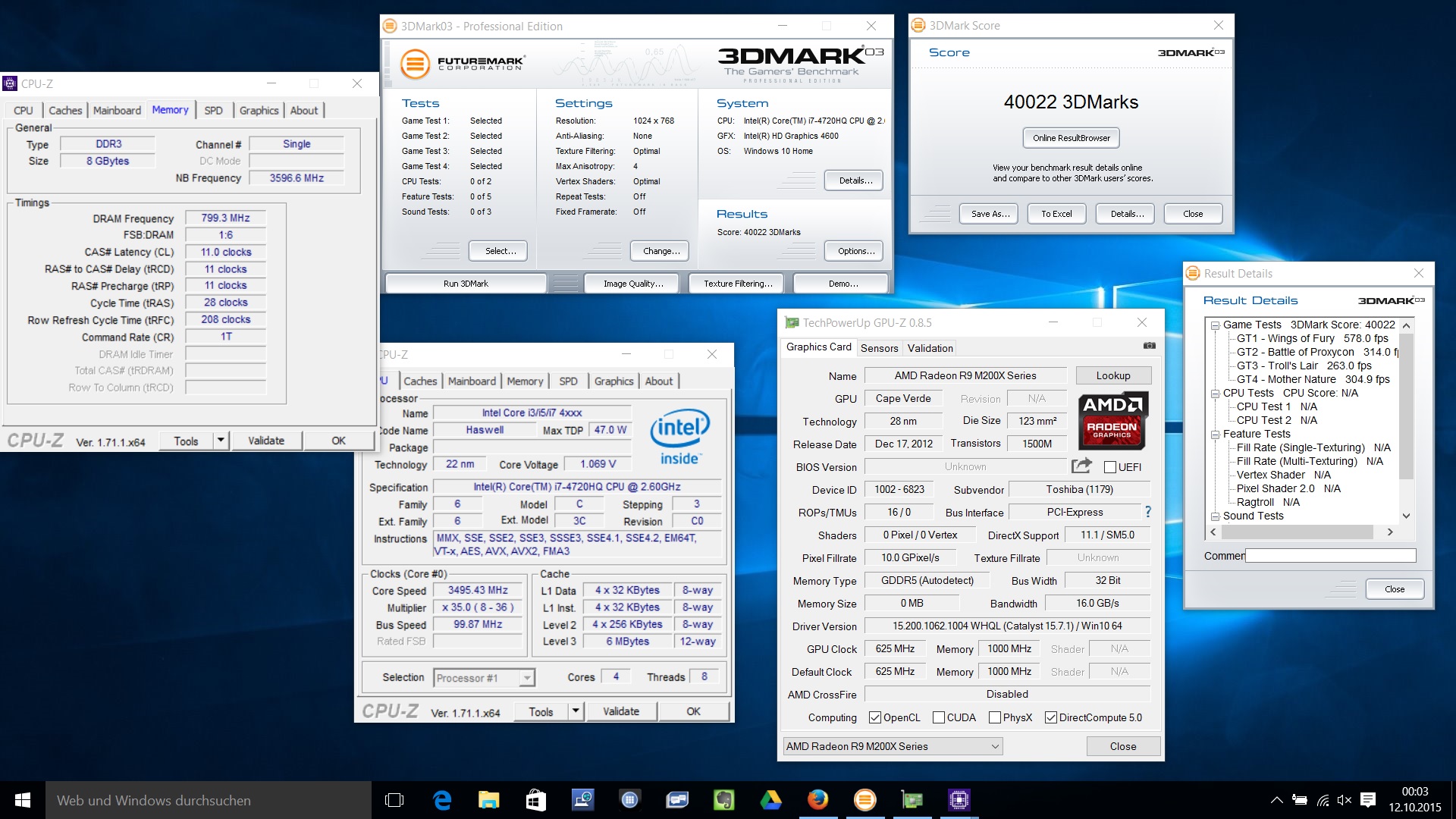Viewport: 1456px width, 819px height.
Task: Switch to GPU-Z via its green card taskbar icon
Action: point(912,800)
